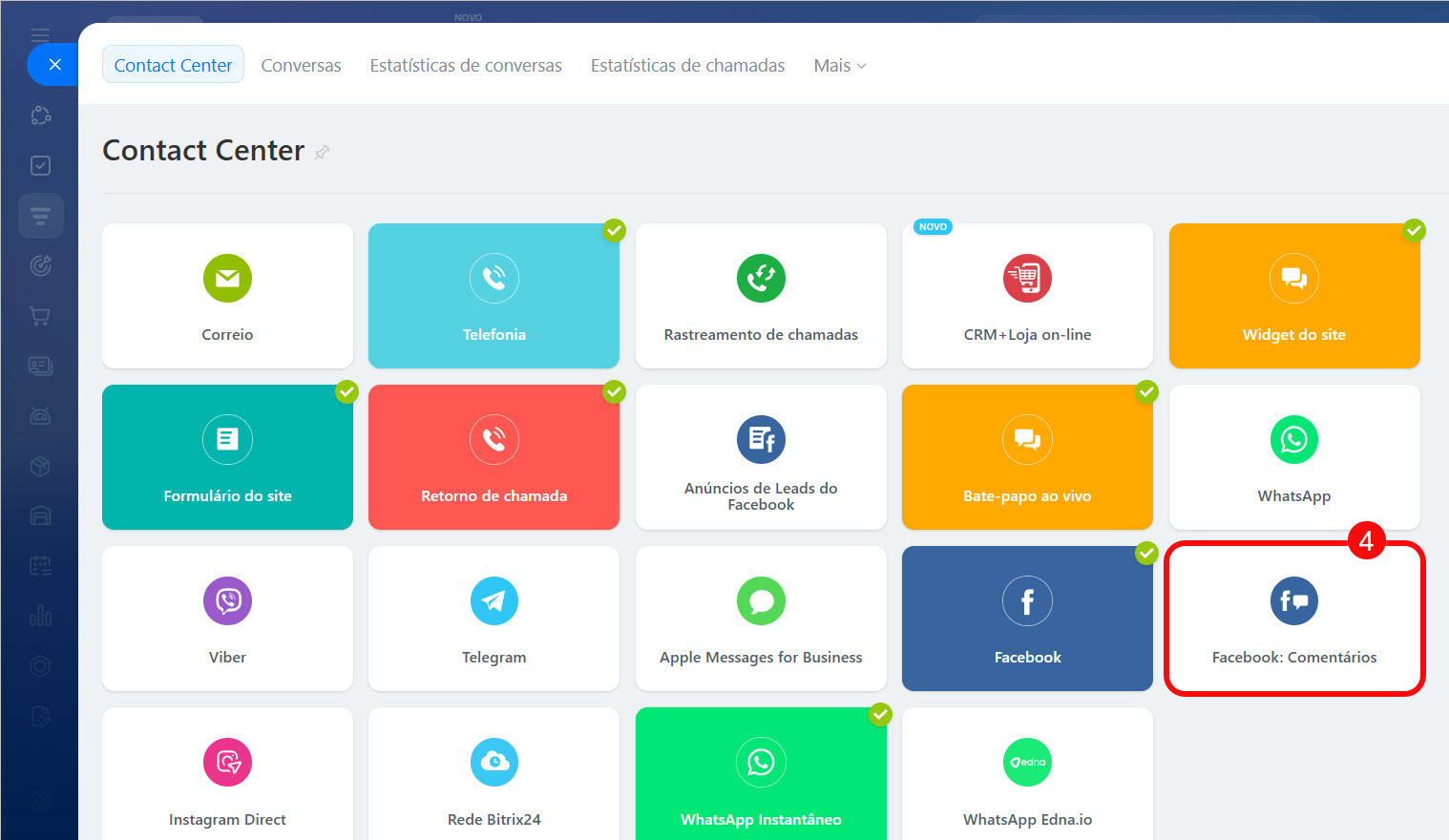Image resolution: width=1449 pixels, height=840 pixels.
Task: Open the Telefonia phone icon
Action: coord(493,278)
